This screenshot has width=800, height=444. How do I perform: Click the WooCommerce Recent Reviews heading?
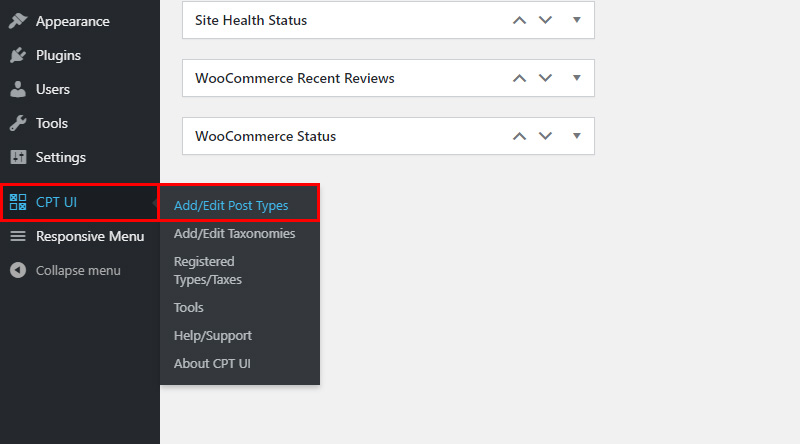[x=295, y=78]
